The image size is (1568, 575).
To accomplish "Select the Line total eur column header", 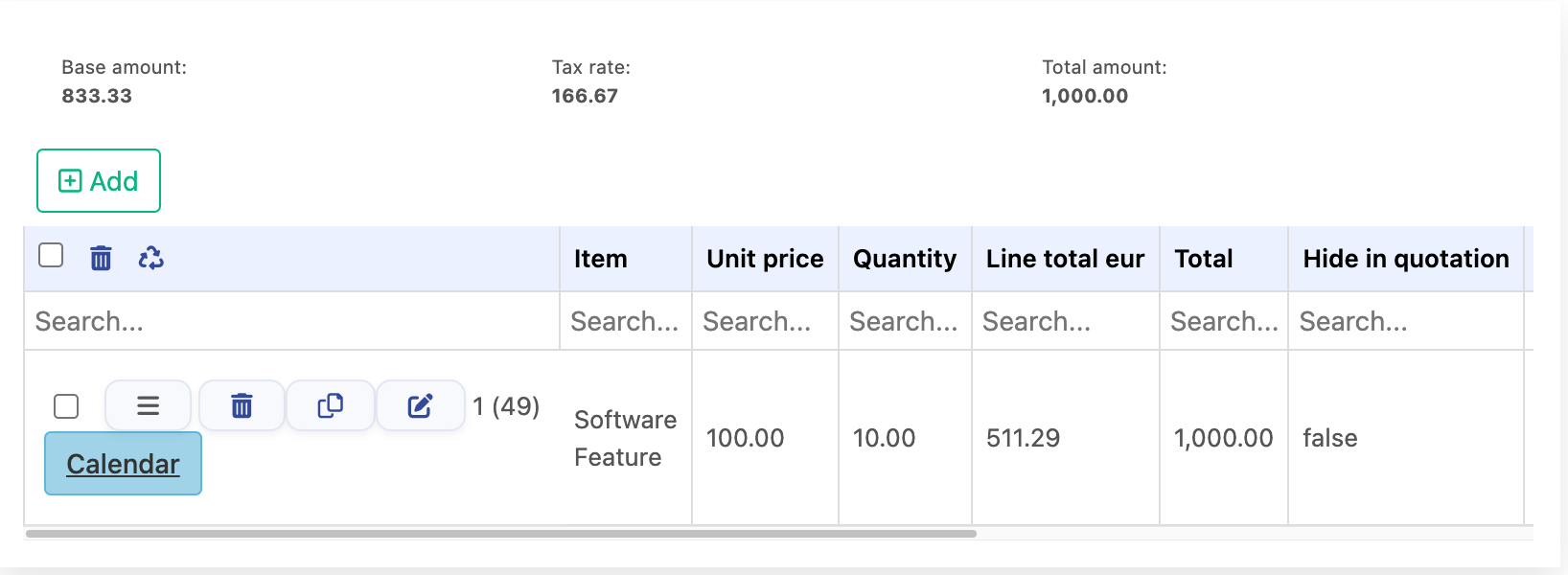I will (1064, 259).
